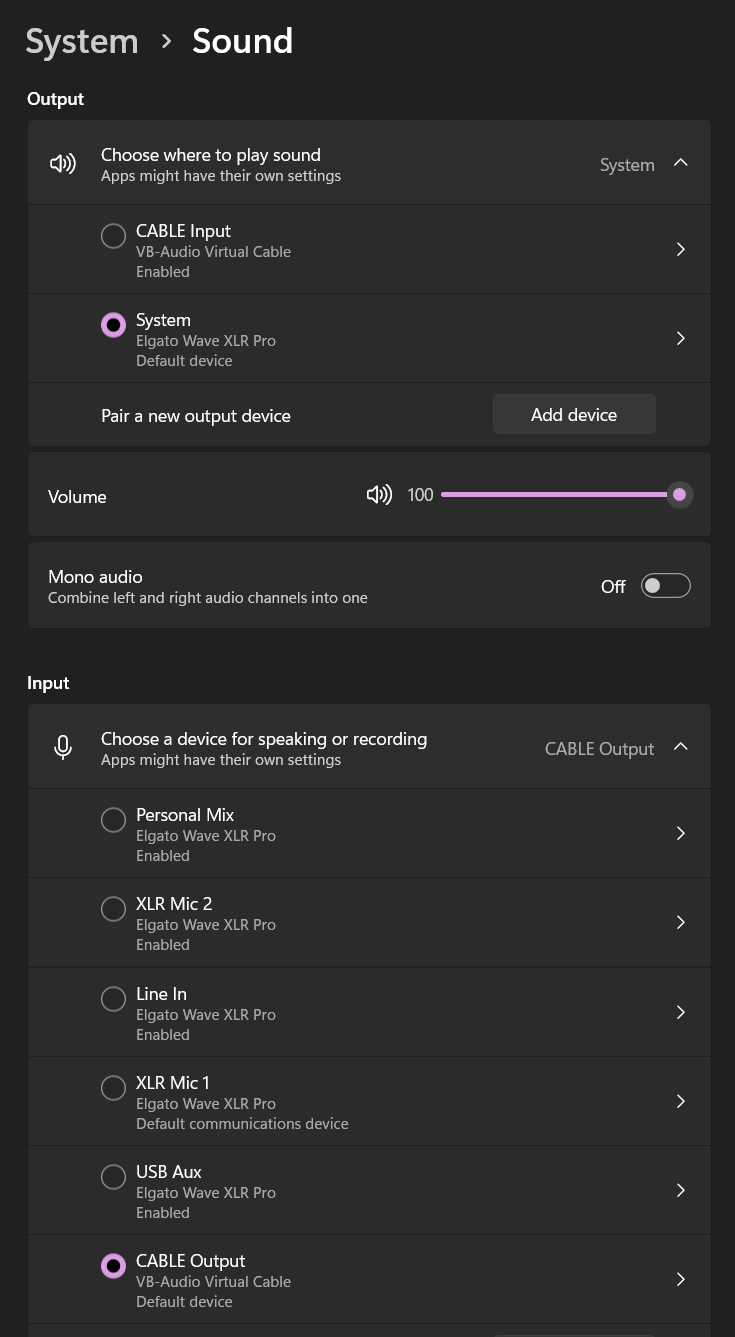Click the Output section heading
735x1337 pixels.
pos(55,99)
